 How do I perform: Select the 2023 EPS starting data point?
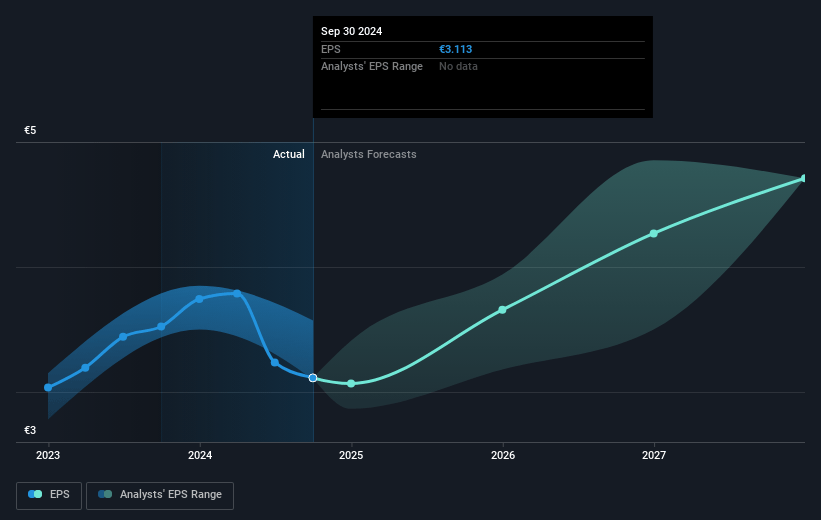point(48,388)
